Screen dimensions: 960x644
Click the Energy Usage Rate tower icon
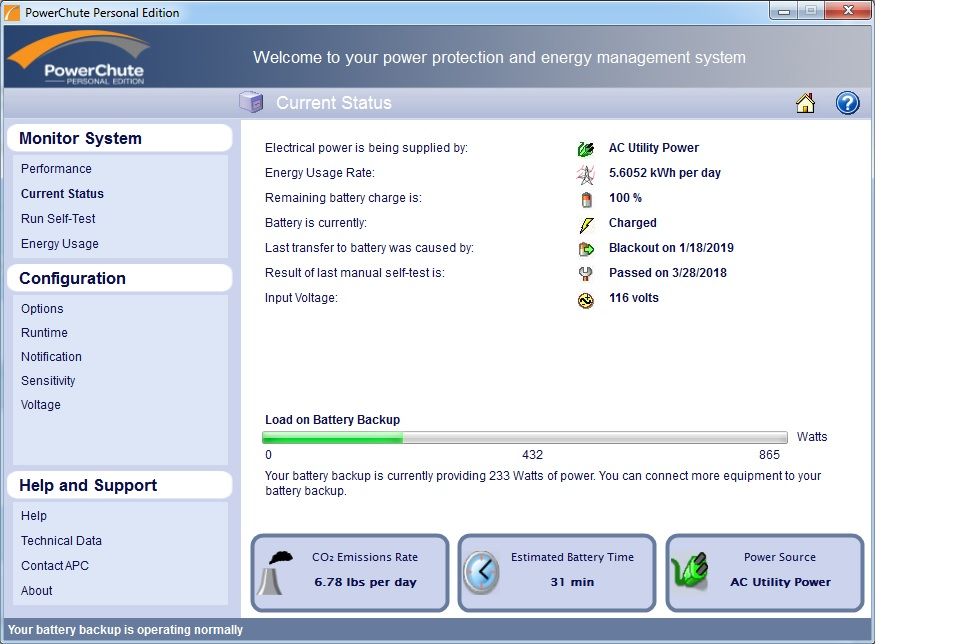586,174
